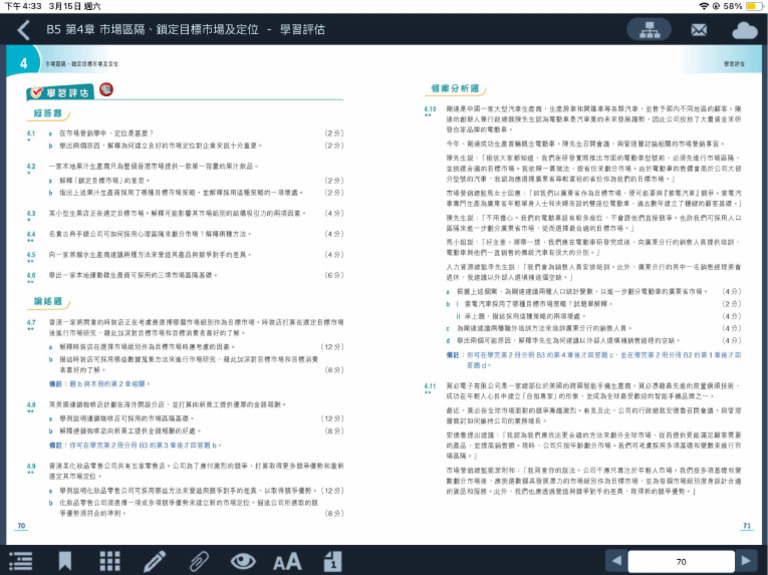Tap the status bar time 下午4:33
The height and width of the screenshot is (575, 768).
(x=23, y=6)
